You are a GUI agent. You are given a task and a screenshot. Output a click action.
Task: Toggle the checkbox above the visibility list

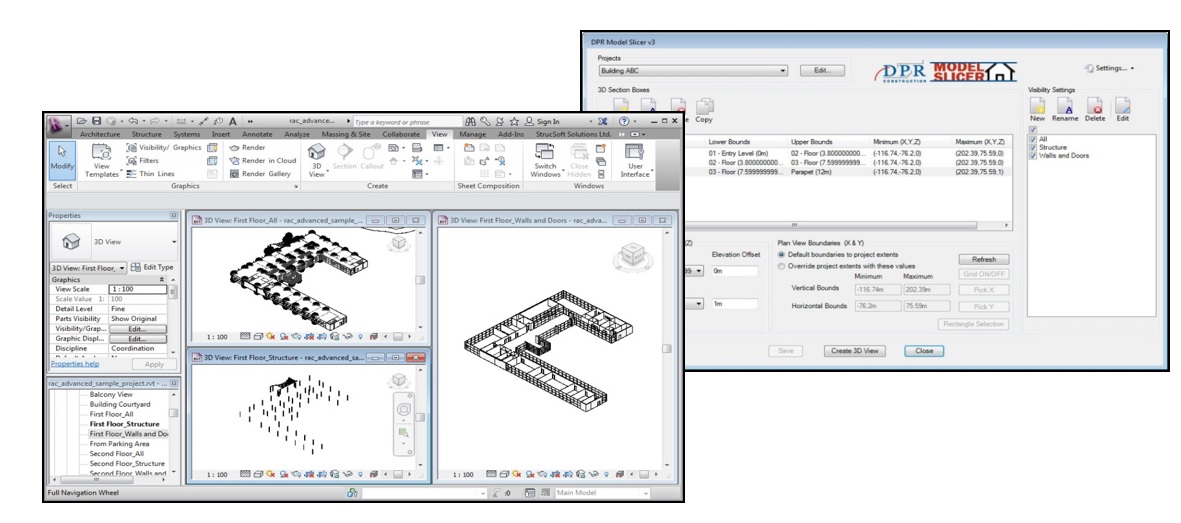coord(1033,130)
